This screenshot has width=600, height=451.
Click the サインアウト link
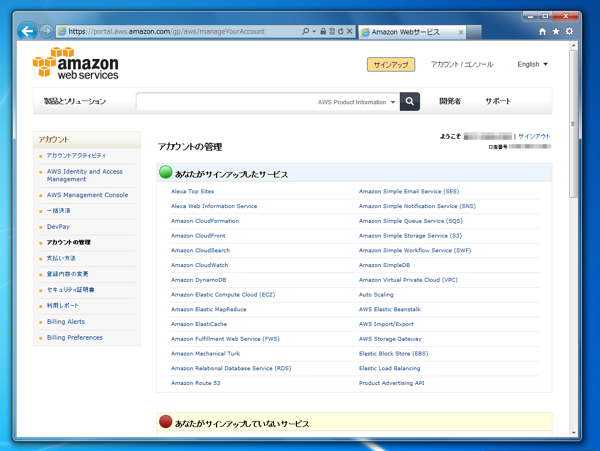click(534, 136)
